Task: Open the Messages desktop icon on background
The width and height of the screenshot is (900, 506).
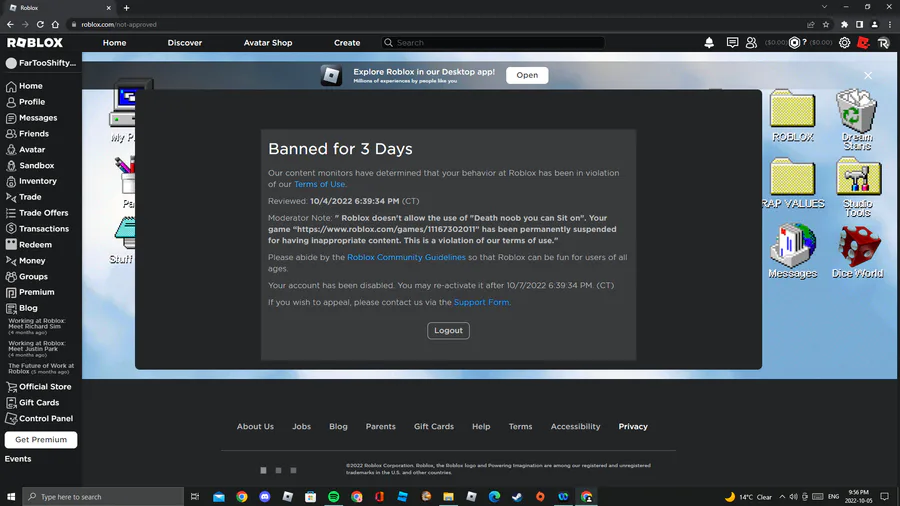Action: [793, 251]
